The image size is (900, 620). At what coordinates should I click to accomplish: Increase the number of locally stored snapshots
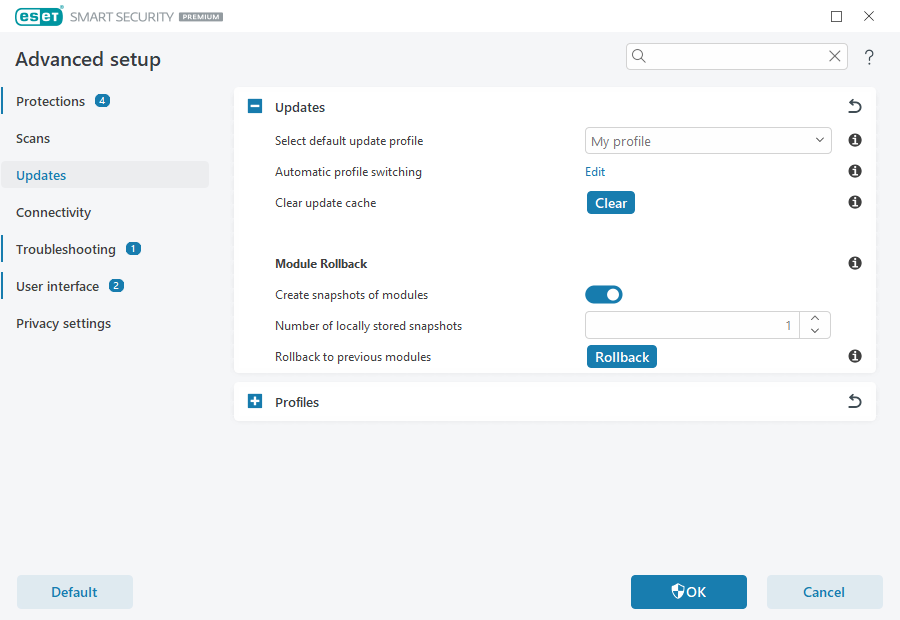point(815,318)
